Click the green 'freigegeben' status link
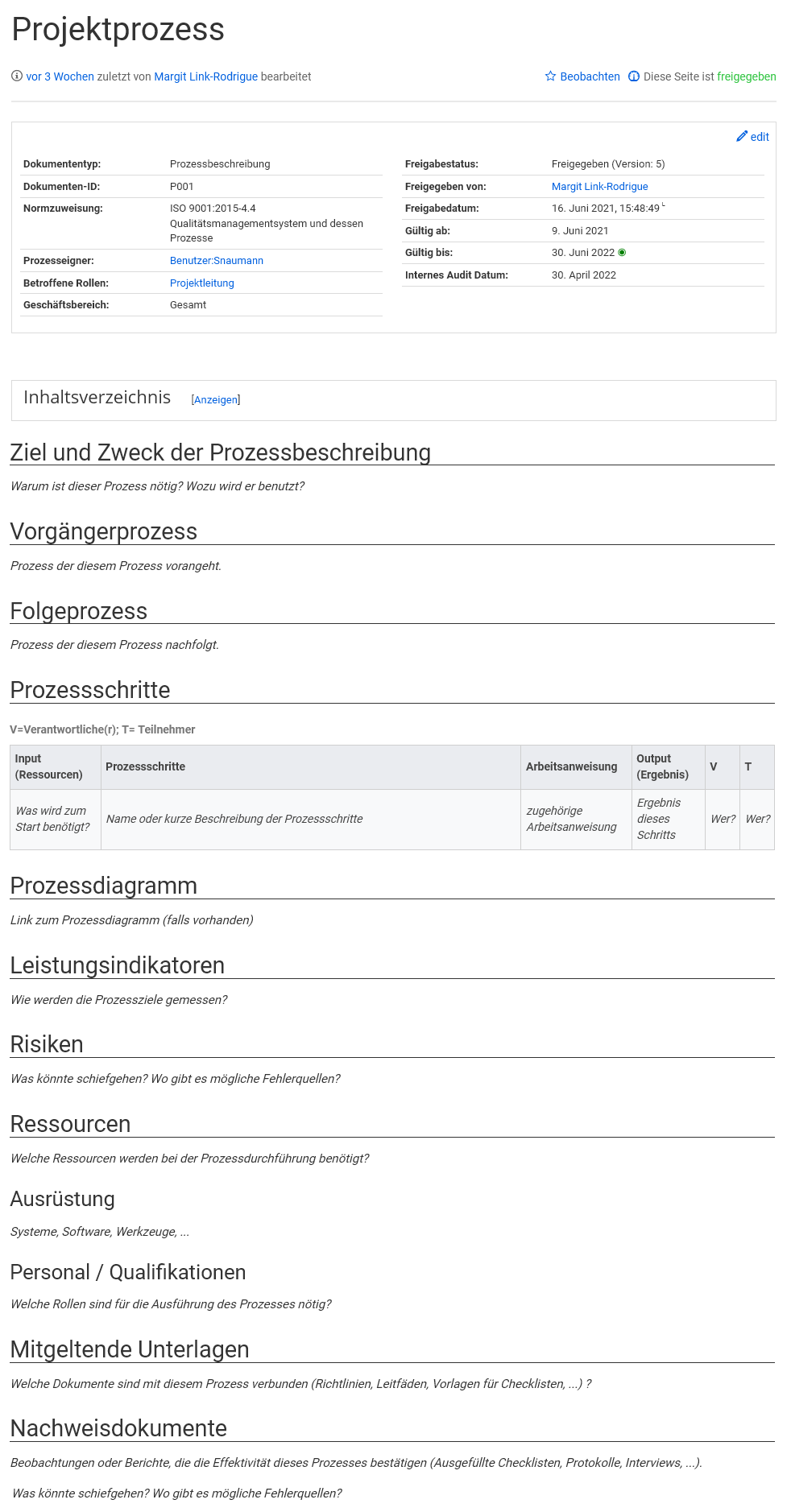The width and height of the screenshot is (791, 1512). point(746,76)
